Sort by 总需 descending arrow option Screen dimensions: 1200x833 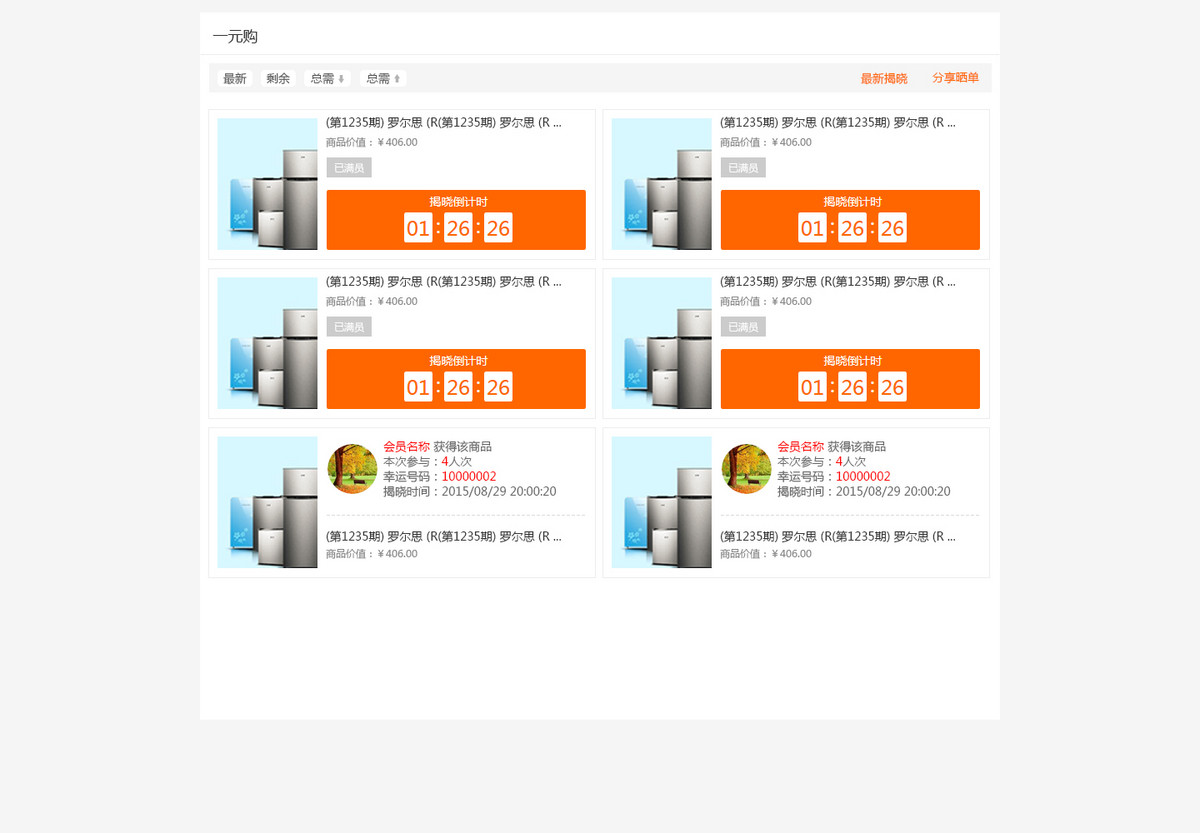tap(327, 79)
